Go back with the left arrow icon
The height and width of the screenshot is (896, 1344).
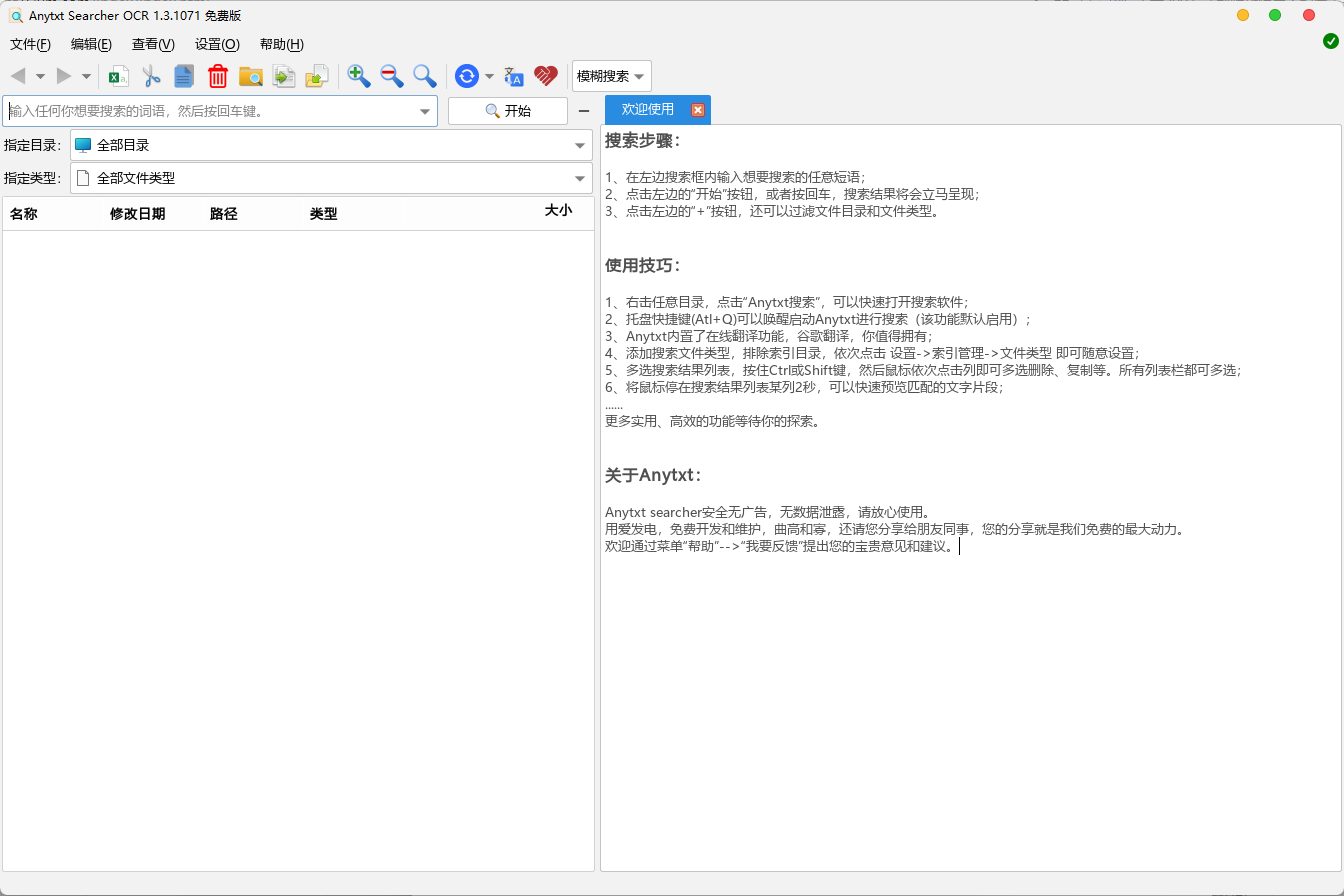click(18, 76)
